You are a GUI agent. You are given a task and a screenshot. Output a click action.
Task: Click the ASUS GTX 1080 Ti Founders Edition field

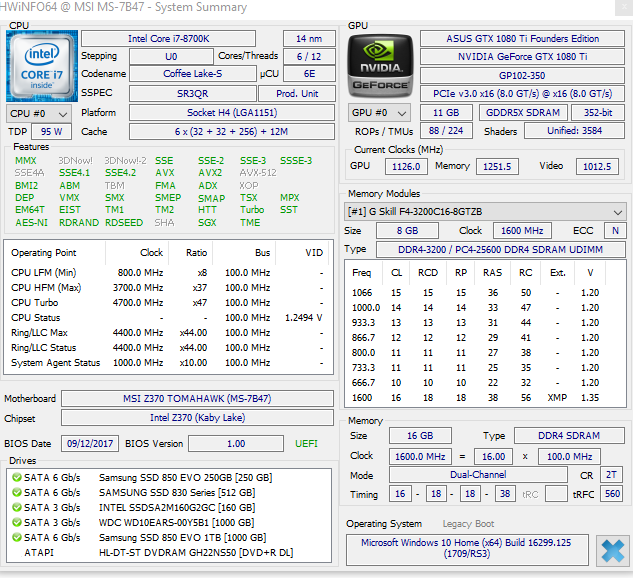click(x=522, y=39)
